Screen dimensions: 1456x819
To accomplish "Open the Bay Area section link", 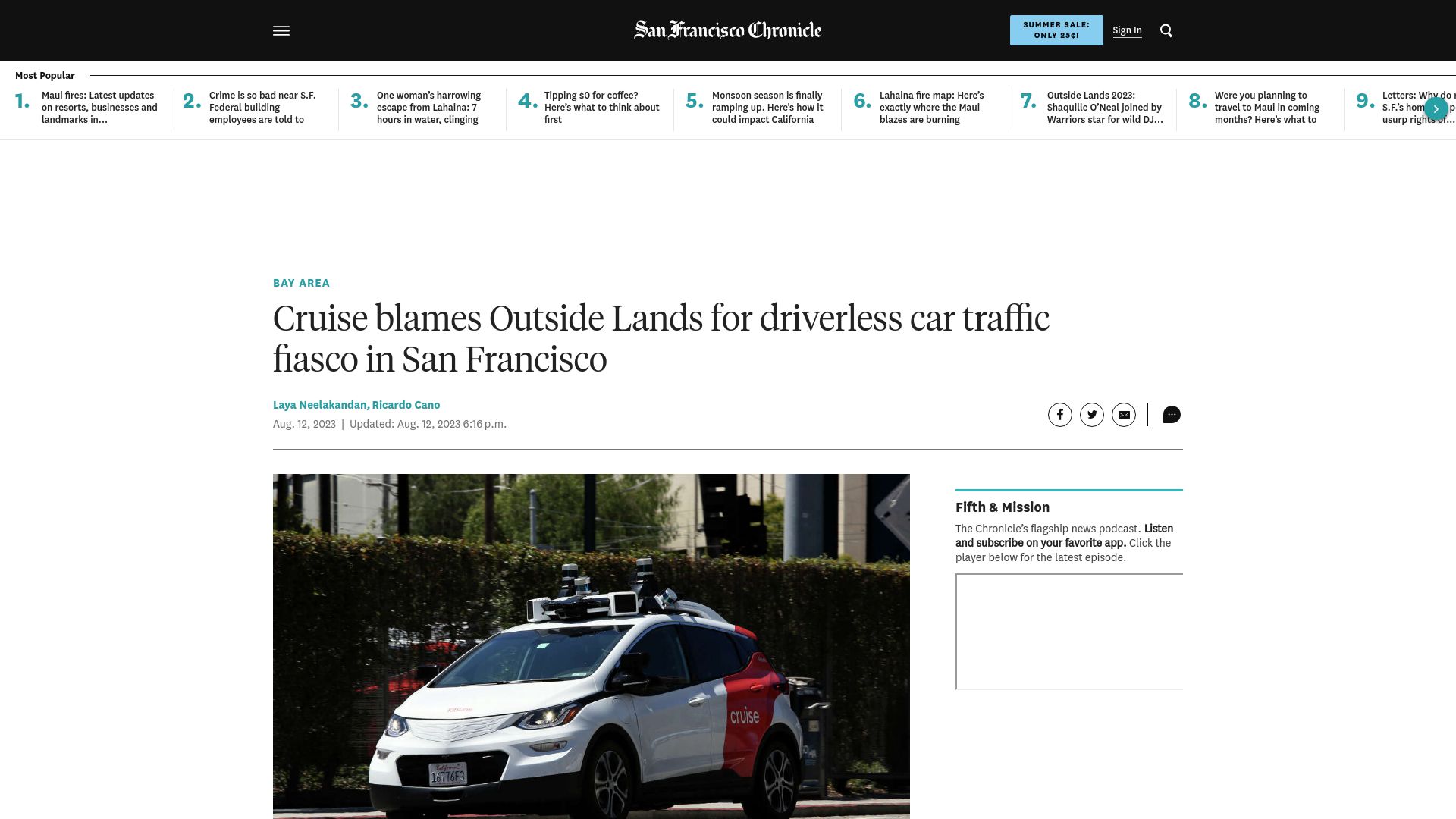I will click(x=301, y=283).
